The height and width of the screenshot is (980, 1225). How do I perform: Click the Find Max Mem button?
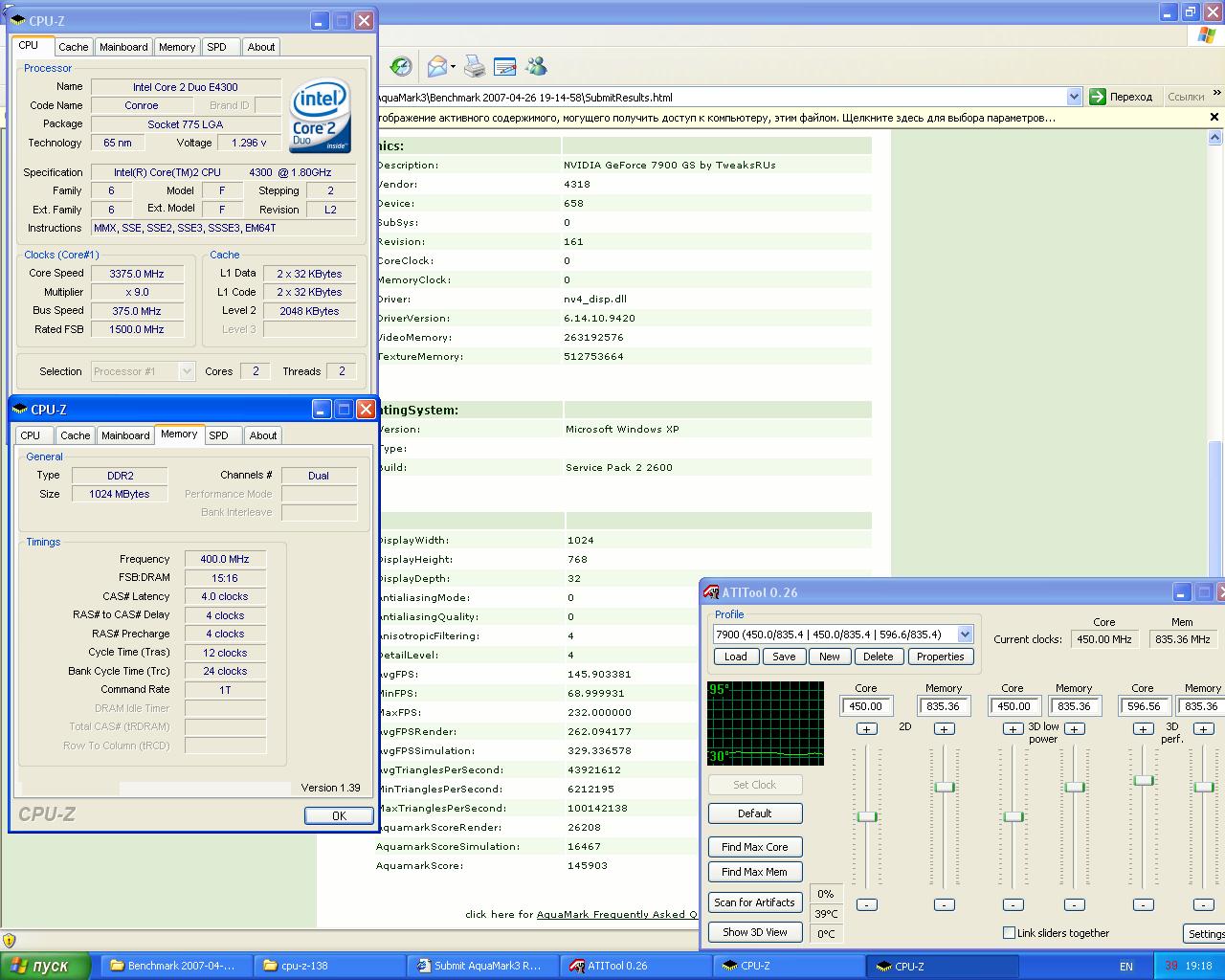click(755, 872)
